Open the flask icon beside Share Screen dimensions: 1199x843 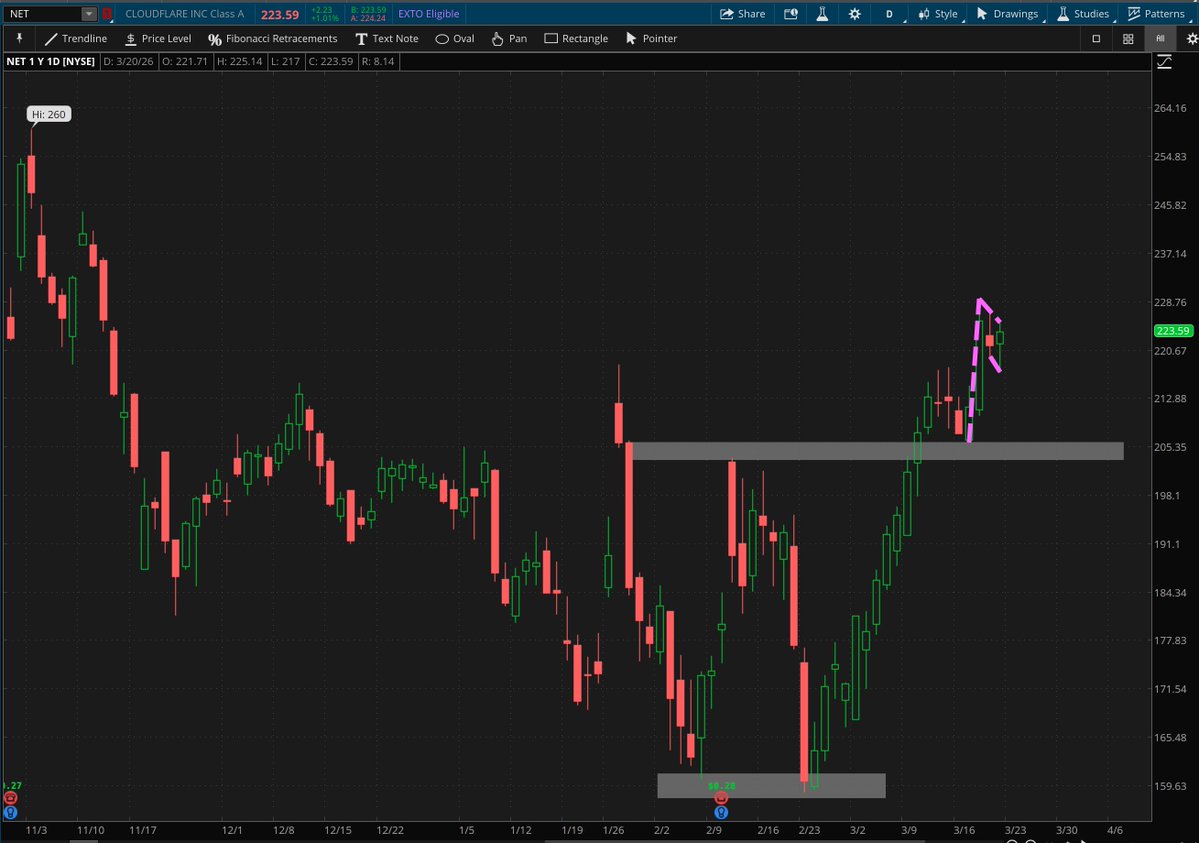[822, 14]
